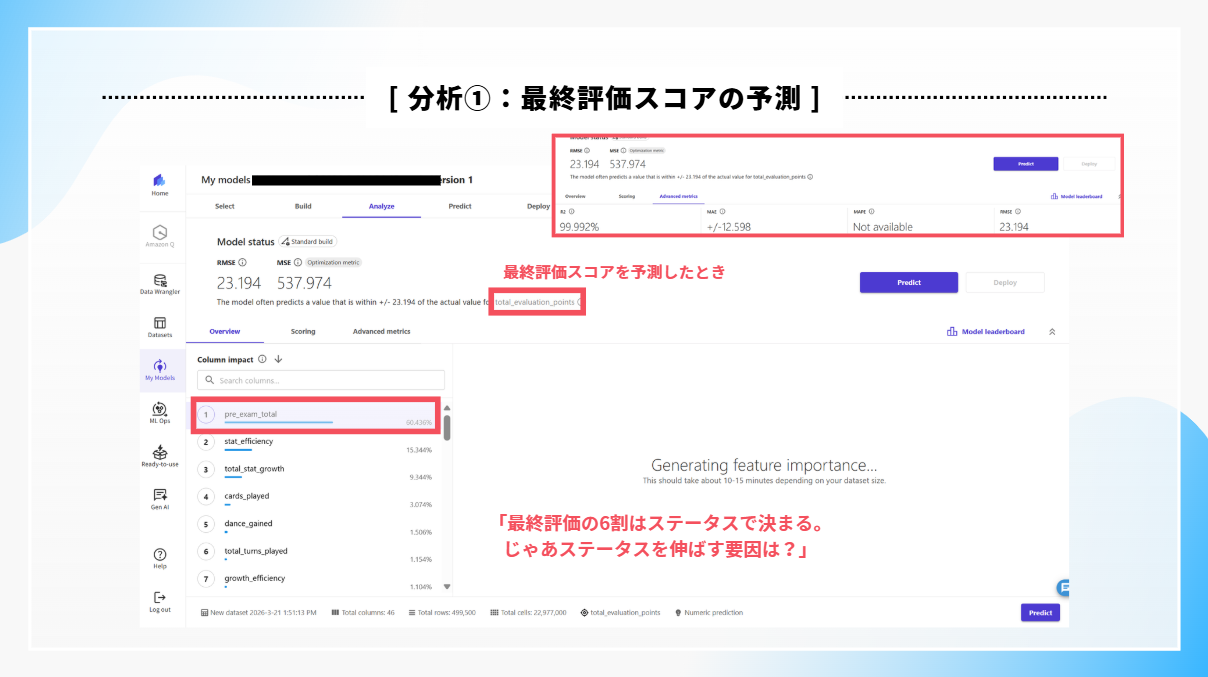Click the column list scrollbar up arrow
The height and width of the screenshot is (677, 1208).
pos(447,407)
